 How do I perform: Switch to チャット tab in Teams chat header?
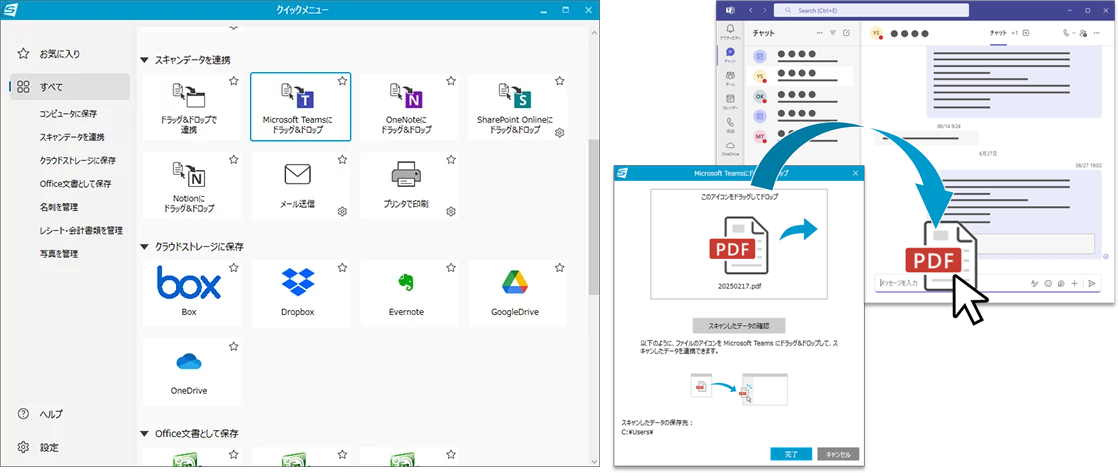pyautogui.click(x=998, y=34)
